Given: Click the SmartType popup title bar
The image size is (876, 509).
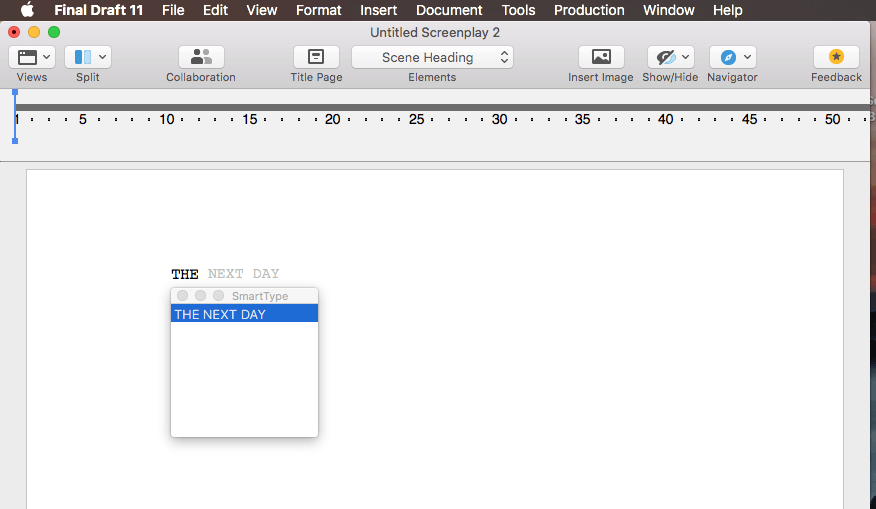Looking at the screenshot, I should pyautogui.click(x=244, y=296).
